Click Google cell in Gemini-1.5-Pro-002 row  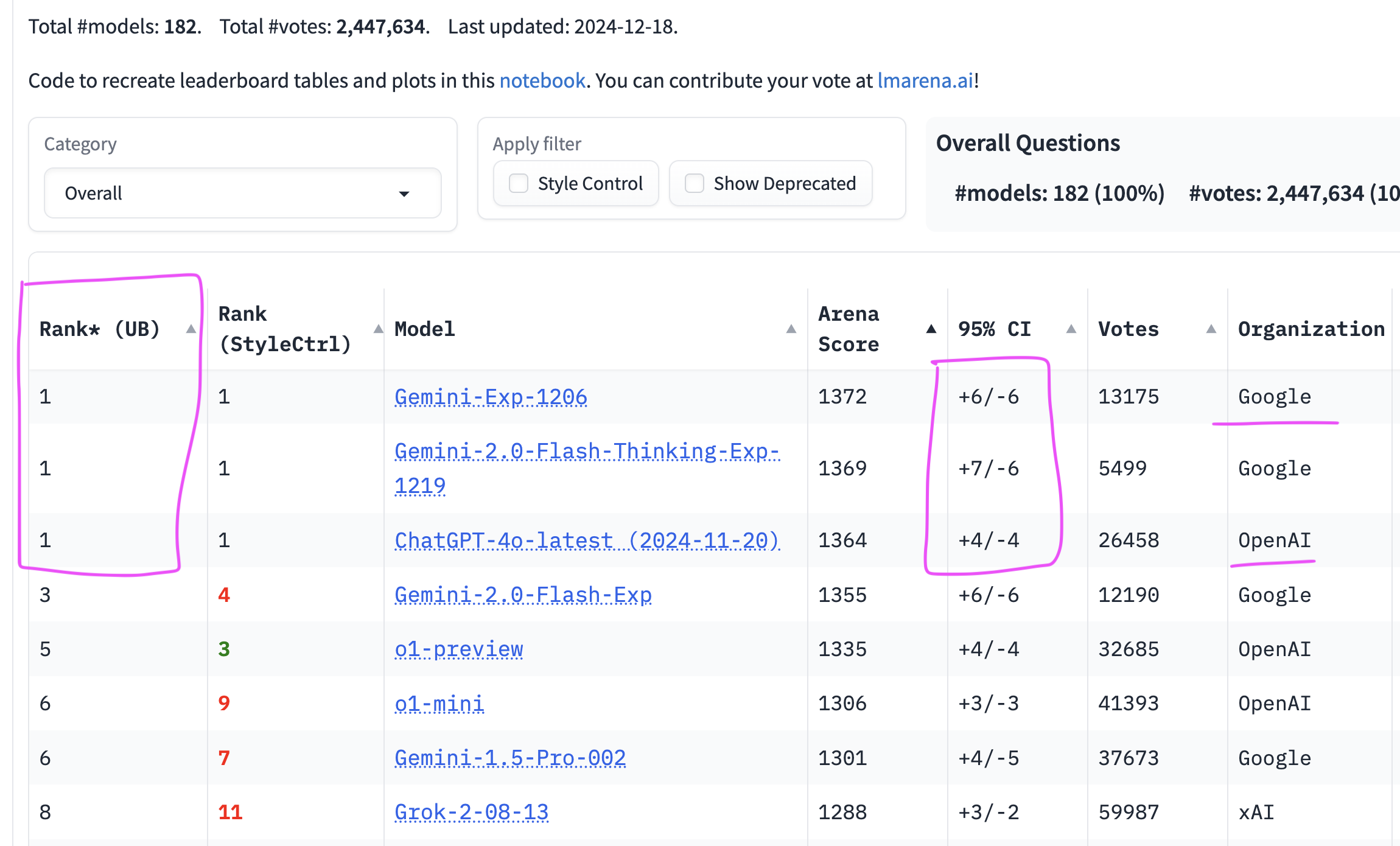(1275, 758)
